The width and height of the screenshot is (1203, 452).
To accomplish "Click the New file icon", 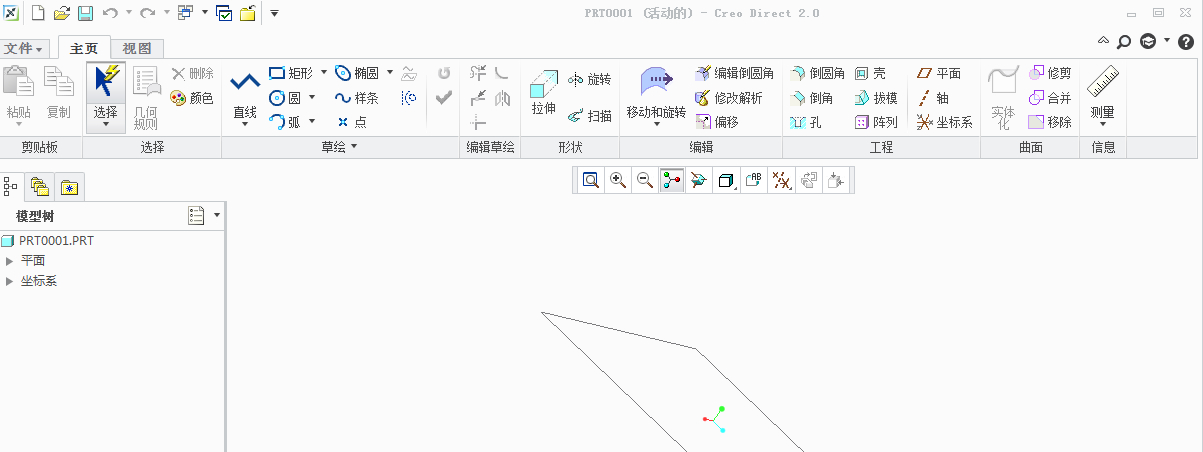I will pyautogui.click(x=38, y=13).
